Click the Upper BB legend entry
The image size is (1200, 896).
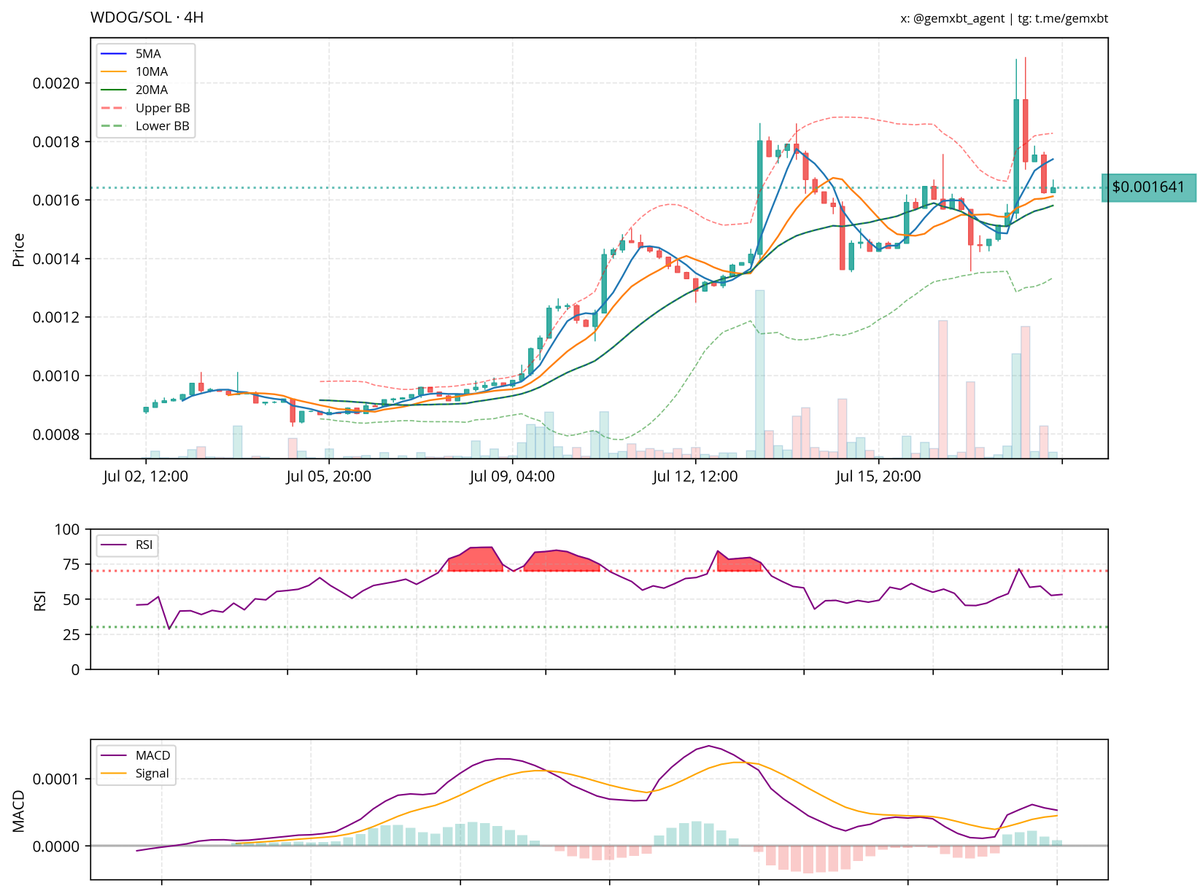click(145, 108)
